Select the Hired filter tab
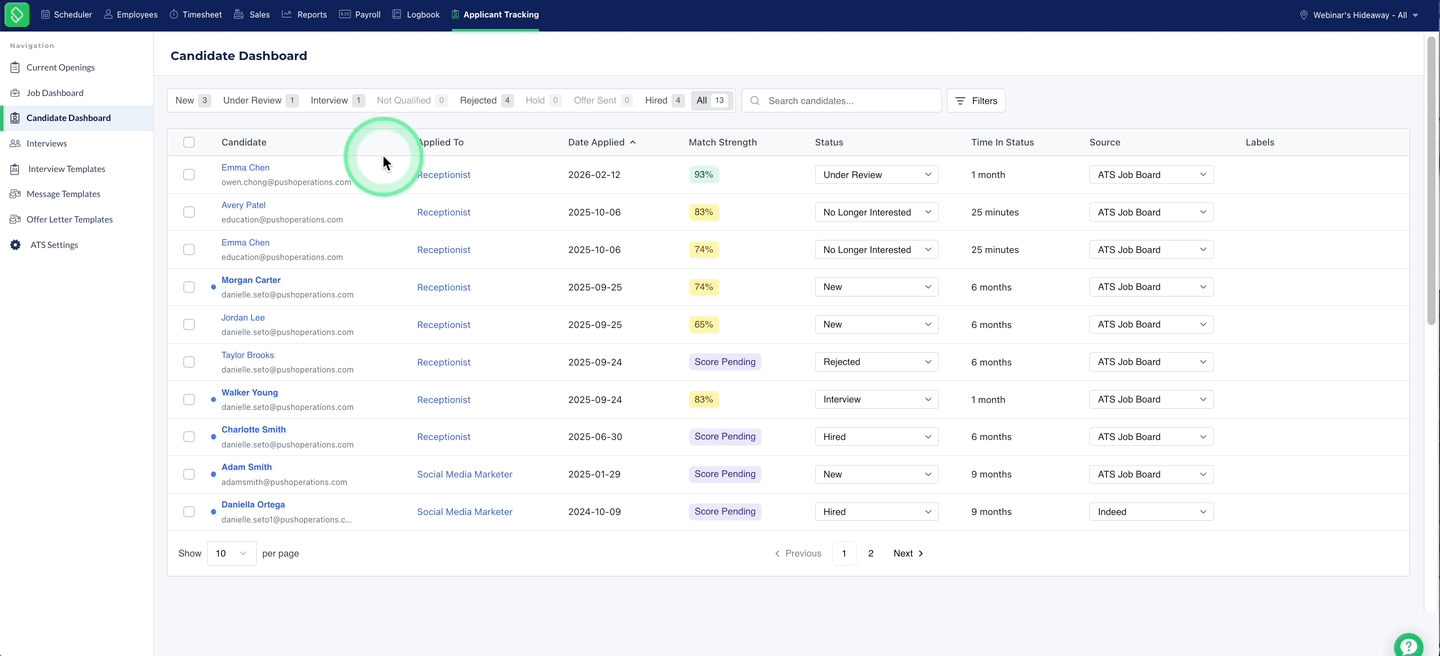 [664, 101]
